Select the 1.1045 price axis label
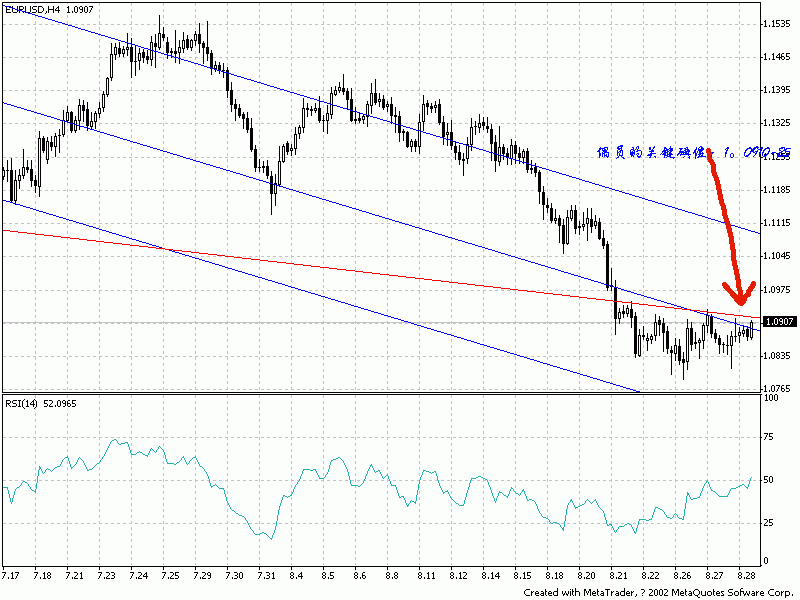Image resolution: width=800 pixels, height=600 pixels. point(777,256)
